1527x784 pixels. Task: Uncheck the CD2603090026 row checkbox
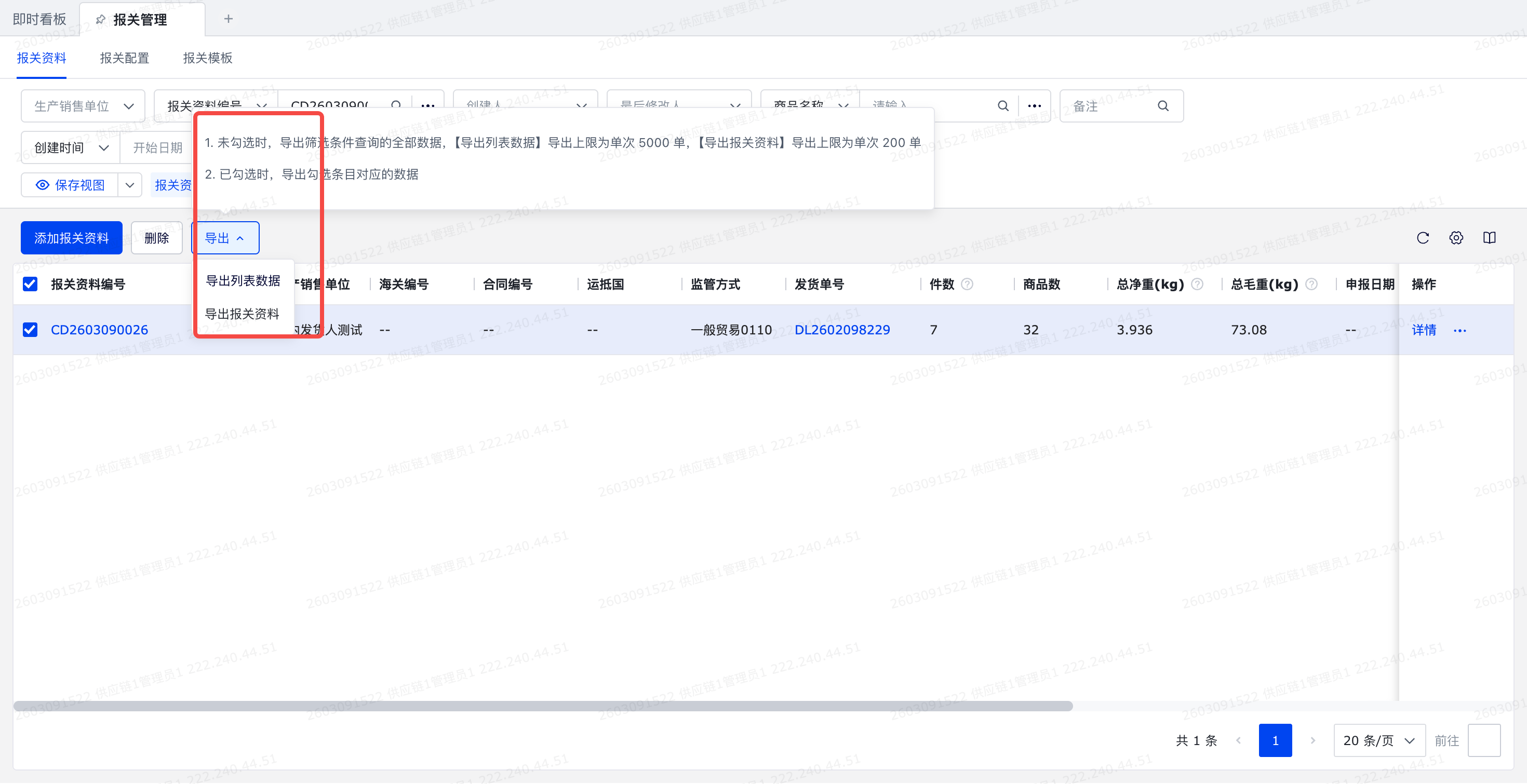pyautogui.click(x=30, y=330)
